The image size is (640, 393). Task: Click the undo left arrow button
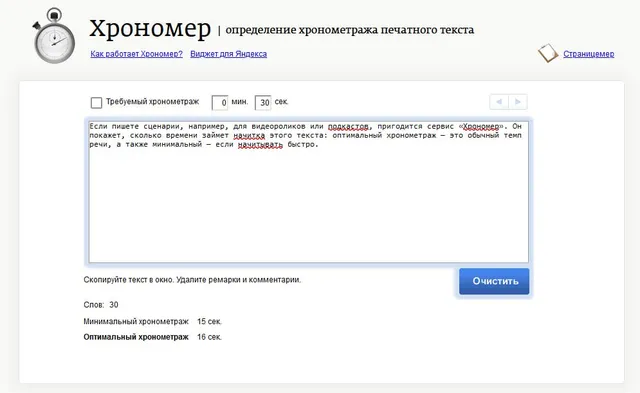499,102
